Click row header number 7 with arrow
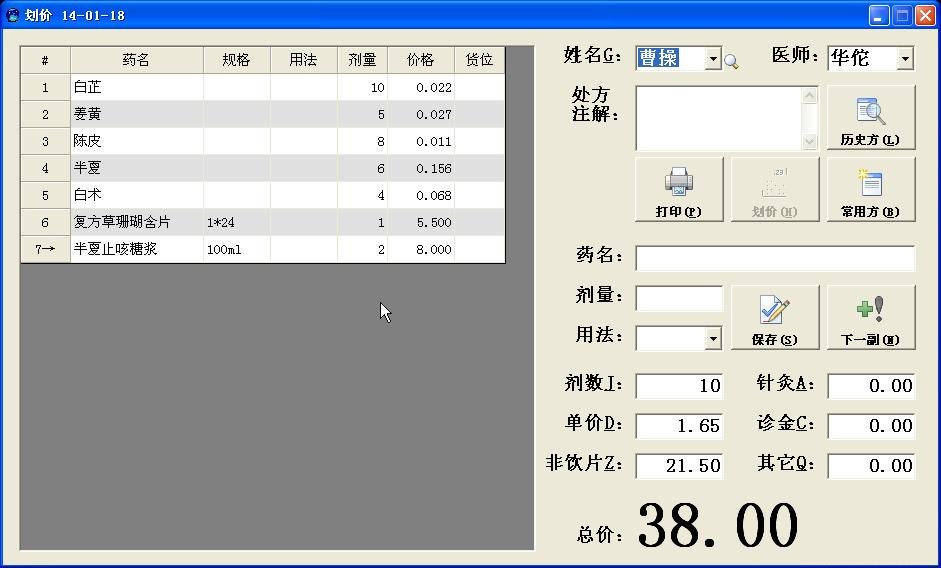The image size is (941, 568). (x=46, y=249)
